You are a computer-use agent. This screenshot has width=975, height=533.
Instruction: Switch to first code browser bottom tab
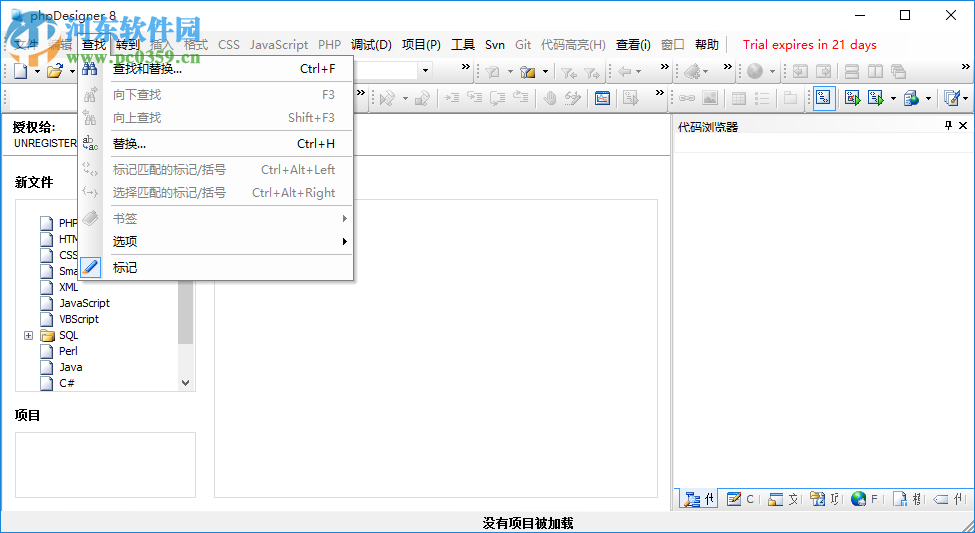click(x=698, y=499)
